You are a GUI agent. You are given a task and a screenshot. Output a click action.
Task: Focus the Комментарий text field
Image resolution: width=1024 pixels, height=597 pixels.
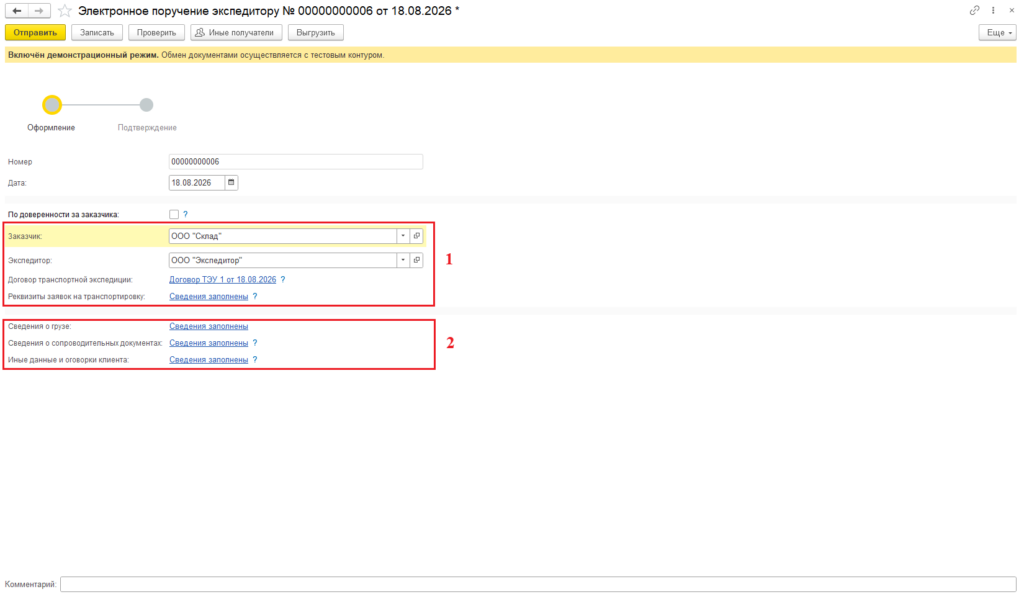pos(538,584)
